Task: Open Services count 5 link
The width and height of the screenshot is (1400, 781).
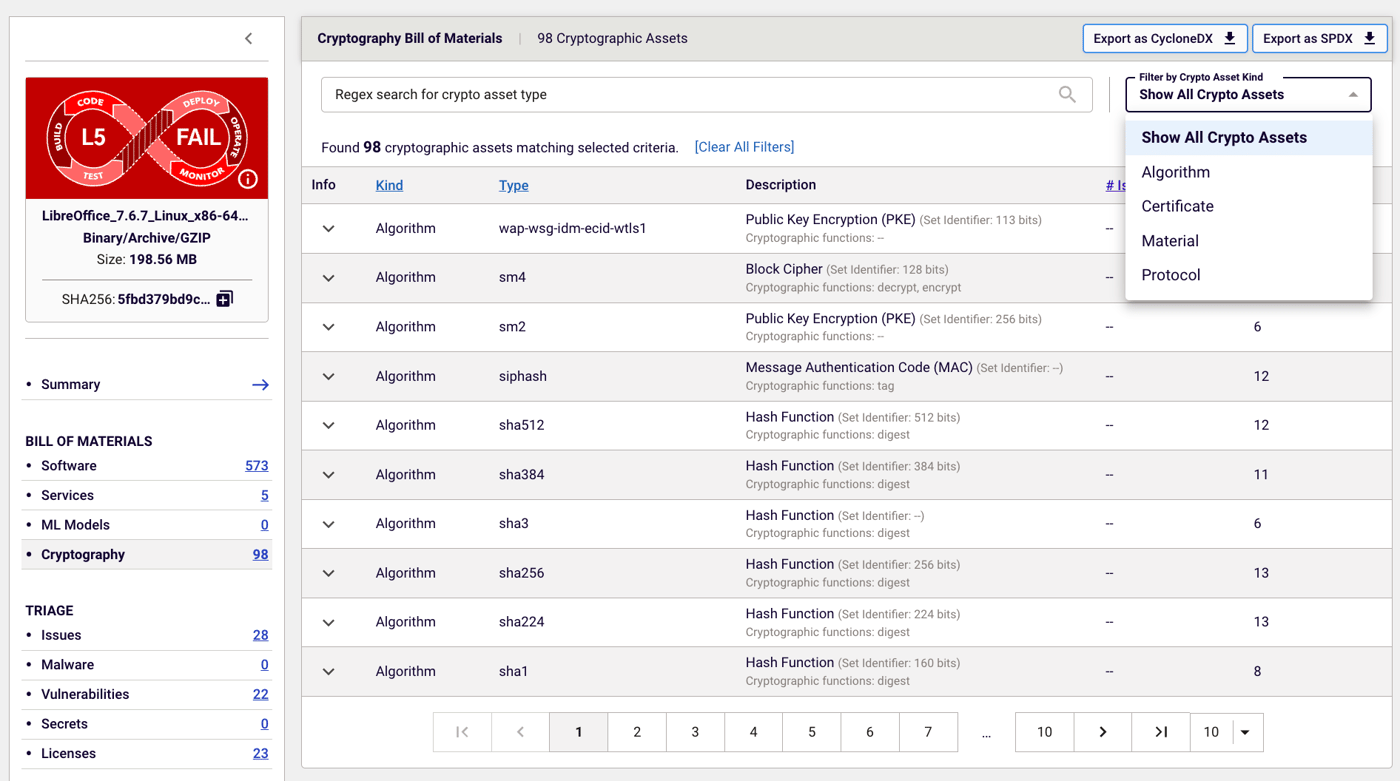Action: tap(264, 496)
